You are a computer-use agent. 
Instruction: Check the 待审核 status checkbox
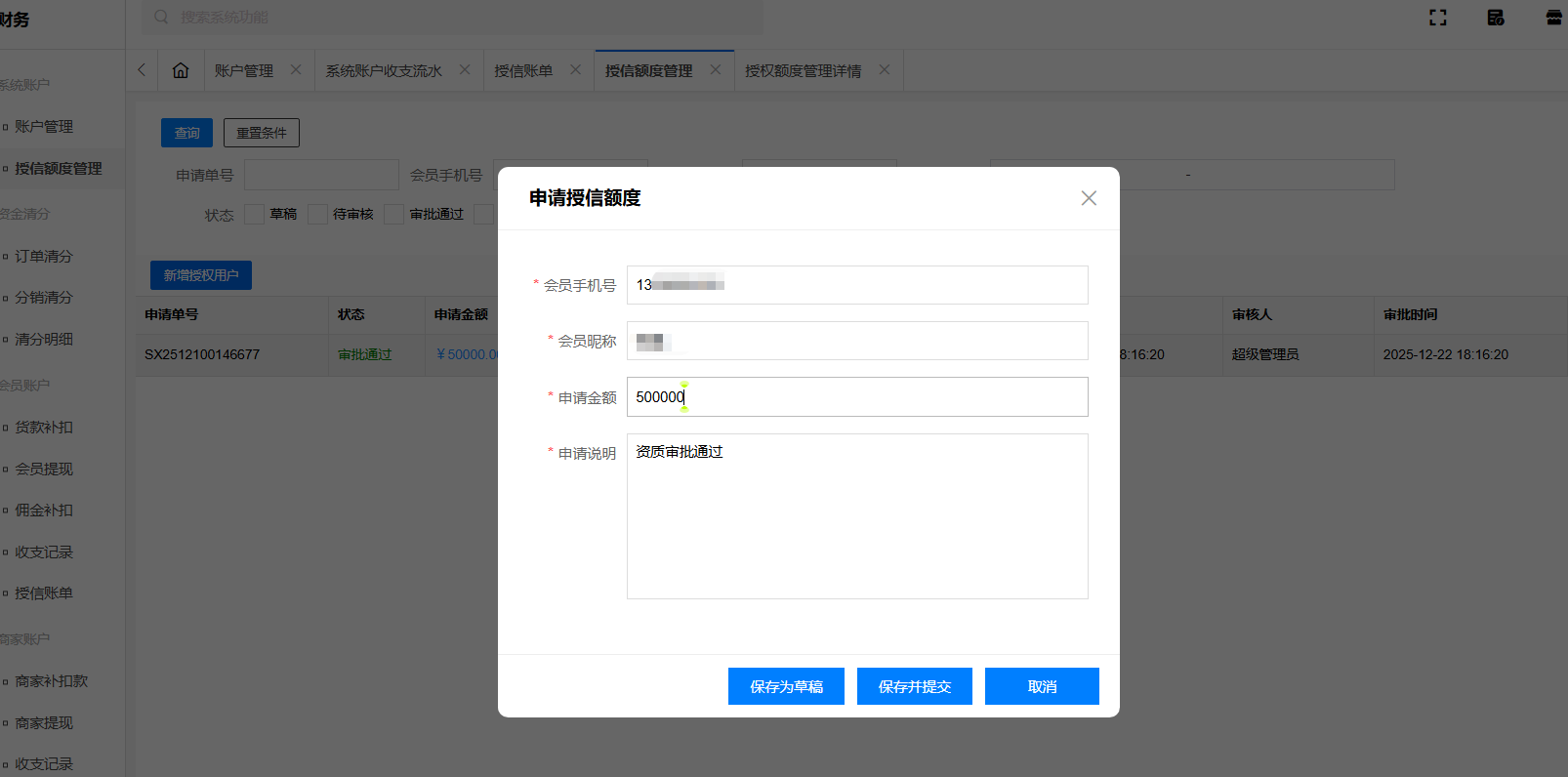pyautogui.click(x=317, y=215)
